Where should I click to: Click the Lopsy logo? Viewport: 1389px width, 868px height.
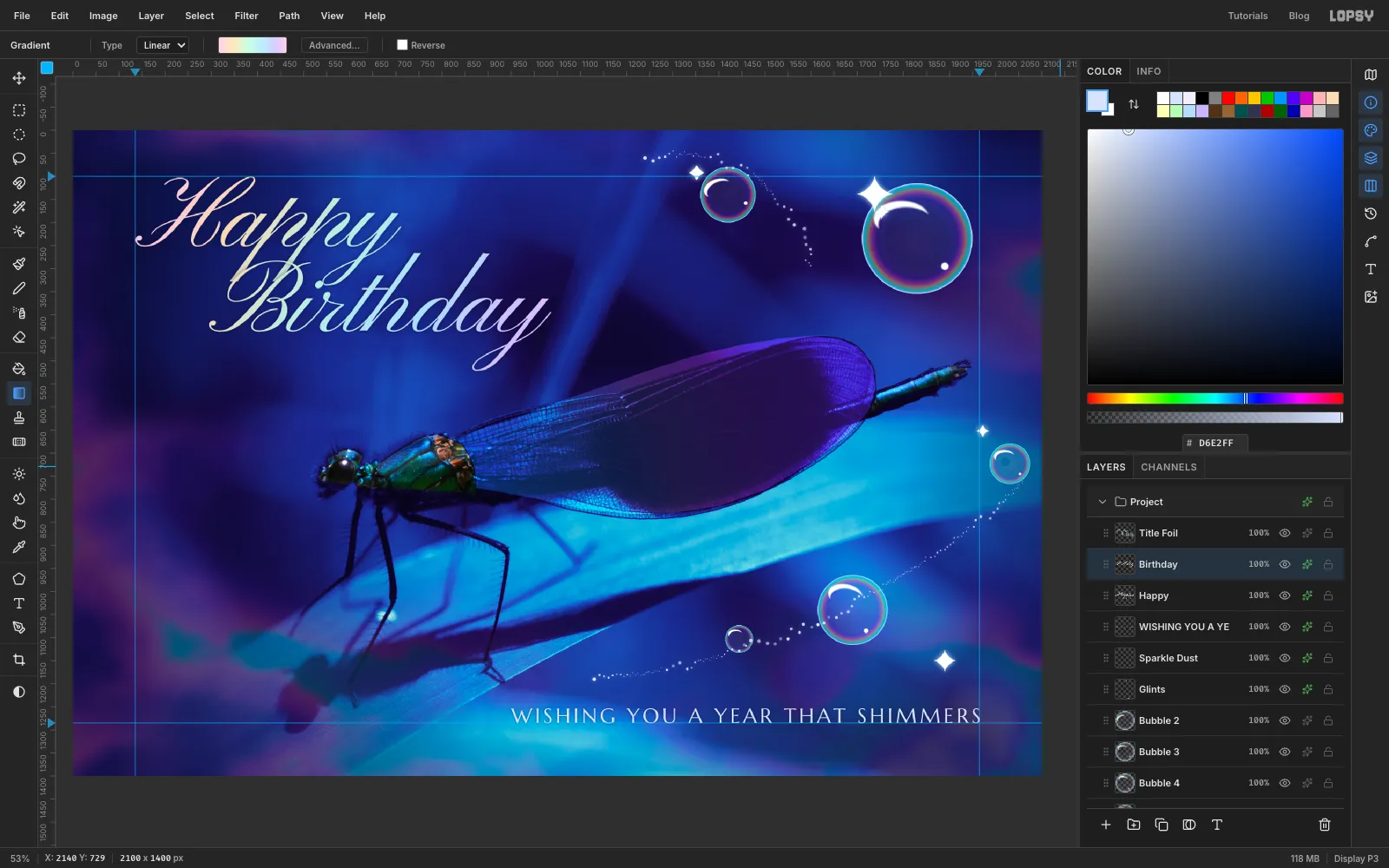click(1352, 16)
